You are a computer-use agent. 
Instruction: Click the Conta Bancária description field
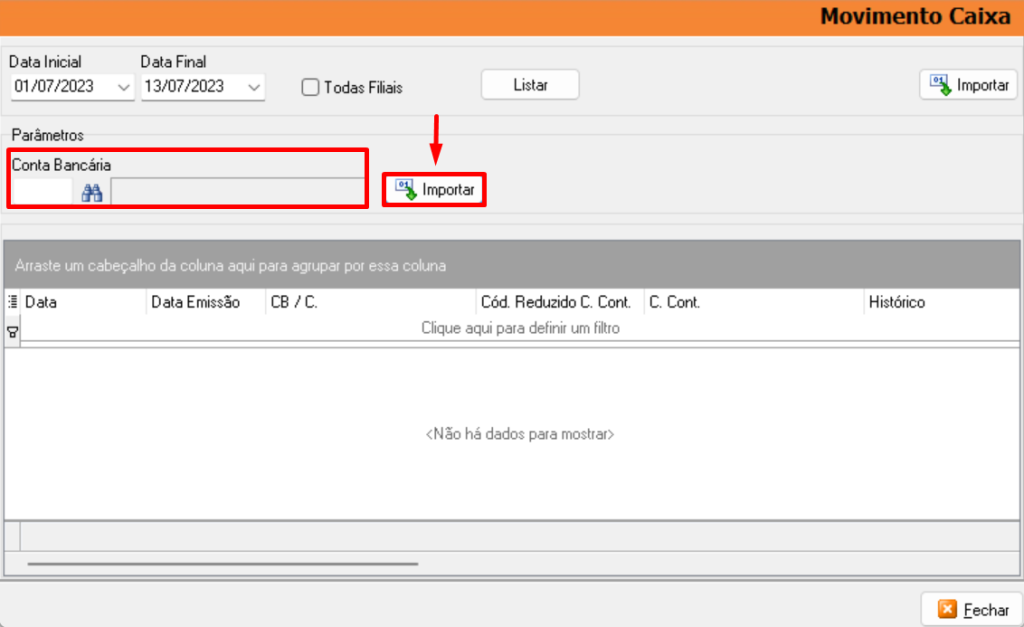pos(238,192)
